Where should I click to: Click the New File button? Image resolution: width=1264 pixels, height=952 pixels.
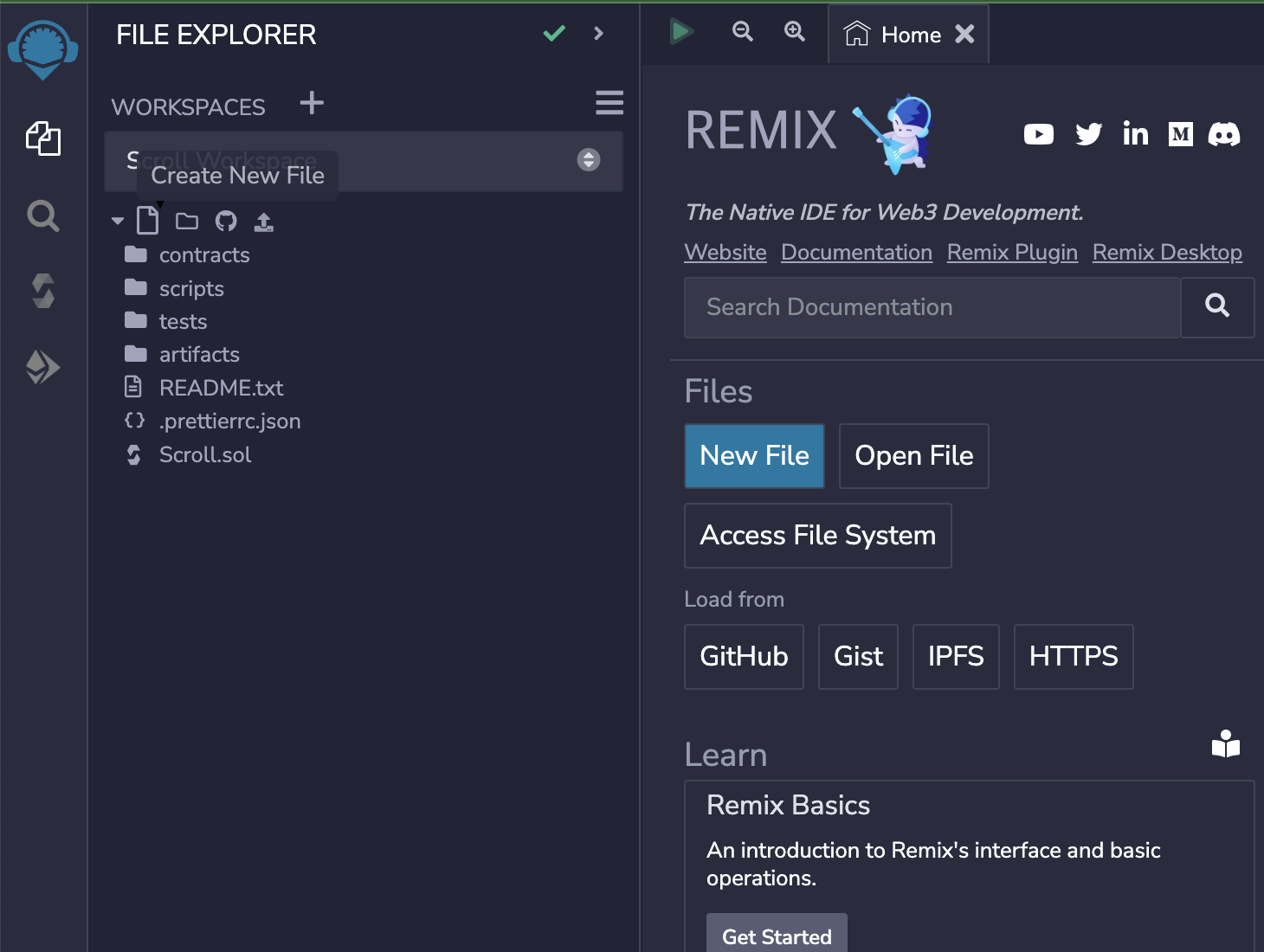pos(755,456)
